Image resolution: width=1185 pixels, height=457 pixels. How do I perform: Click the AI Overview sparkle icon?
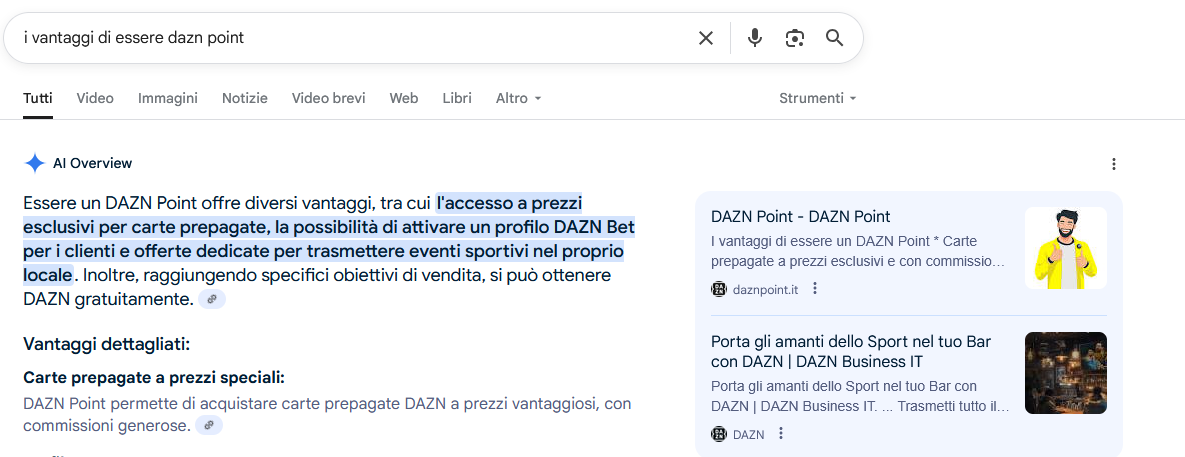[x=35, y=163]
